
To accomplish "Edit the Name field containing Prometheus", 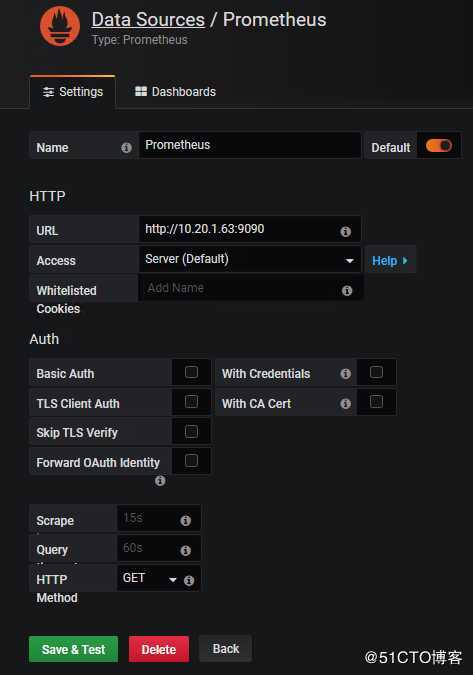I will click(250, 145).
